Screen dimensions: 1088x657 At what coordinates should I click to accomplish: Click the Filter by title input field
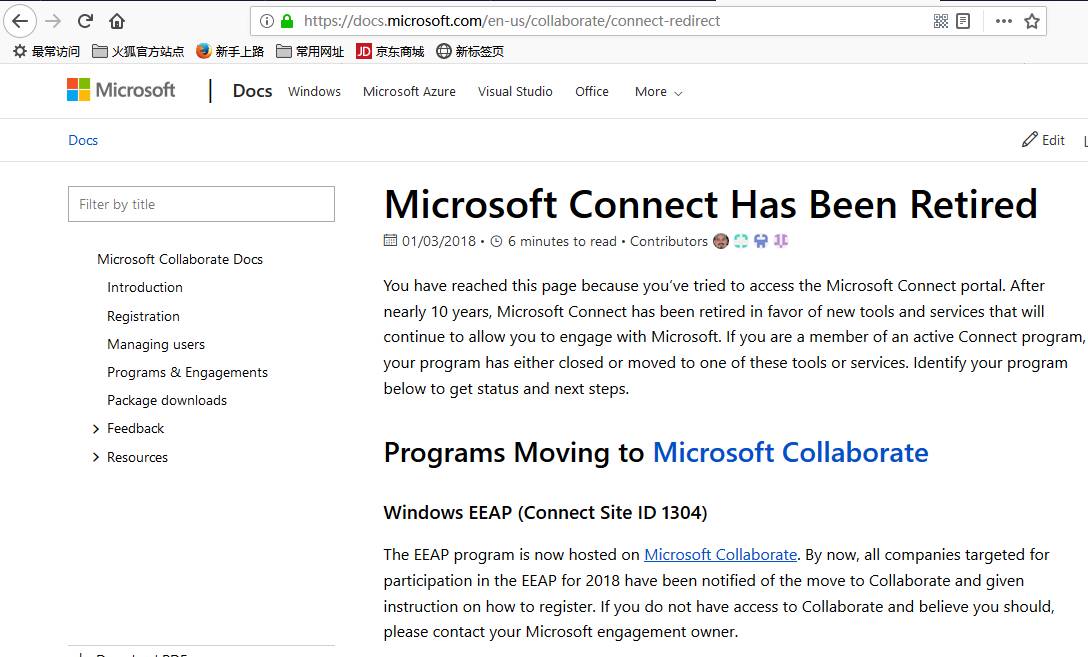[x=201, y=204]
